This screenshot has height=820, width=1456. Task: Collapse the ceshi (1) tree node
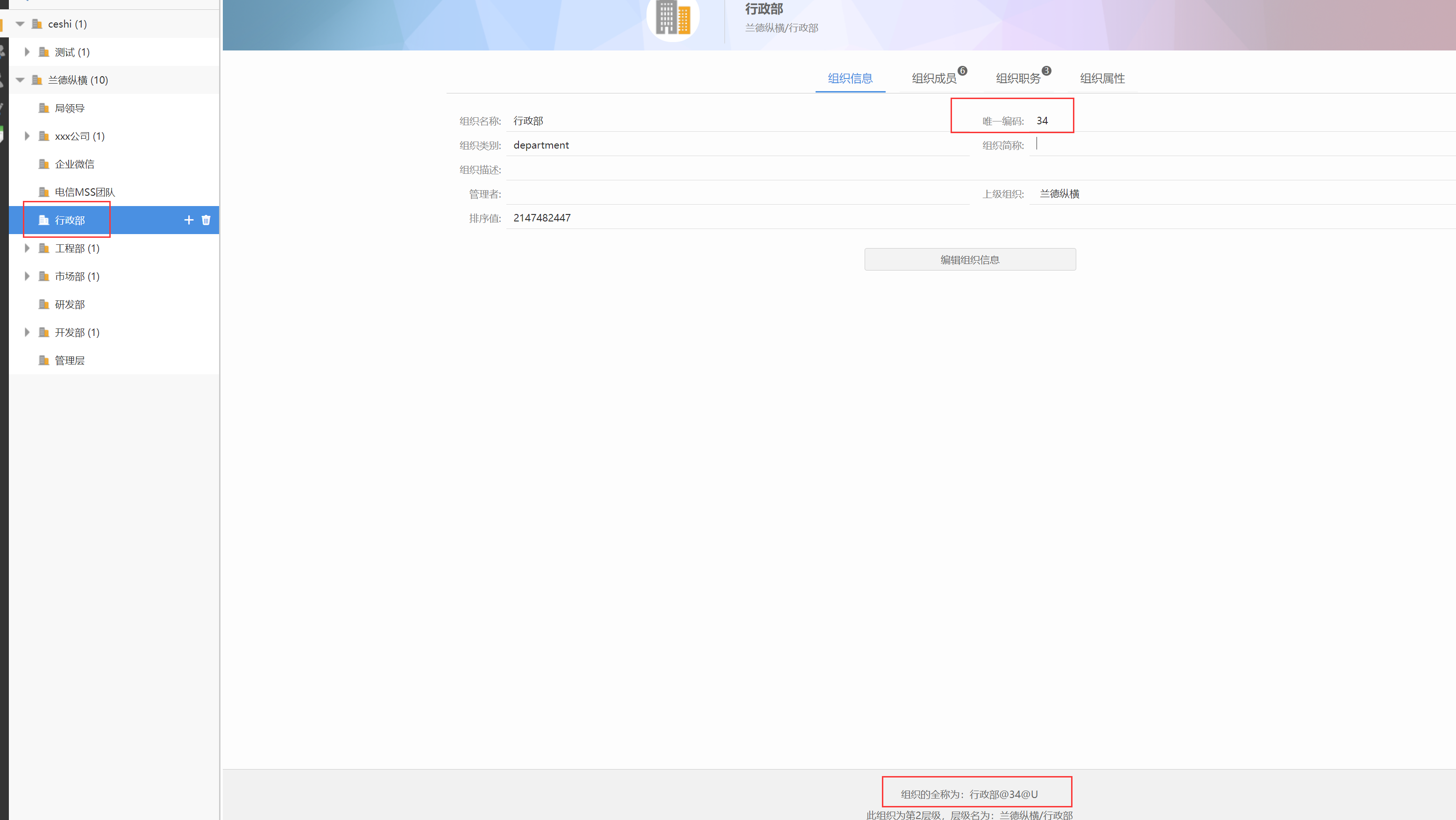point(21,24)
